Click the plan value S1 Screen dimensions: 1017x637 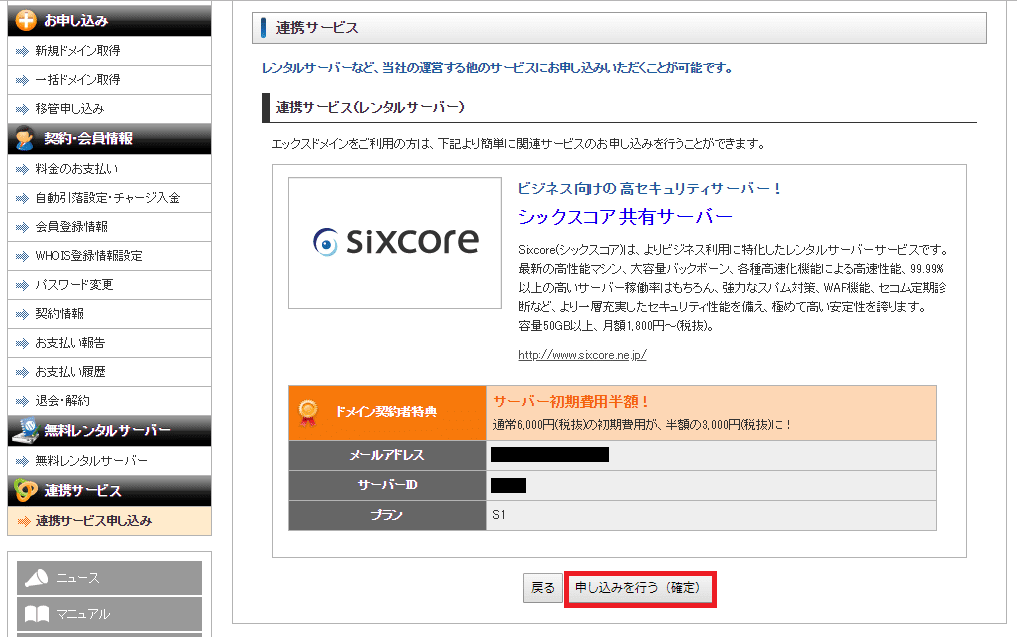(498, 515)
